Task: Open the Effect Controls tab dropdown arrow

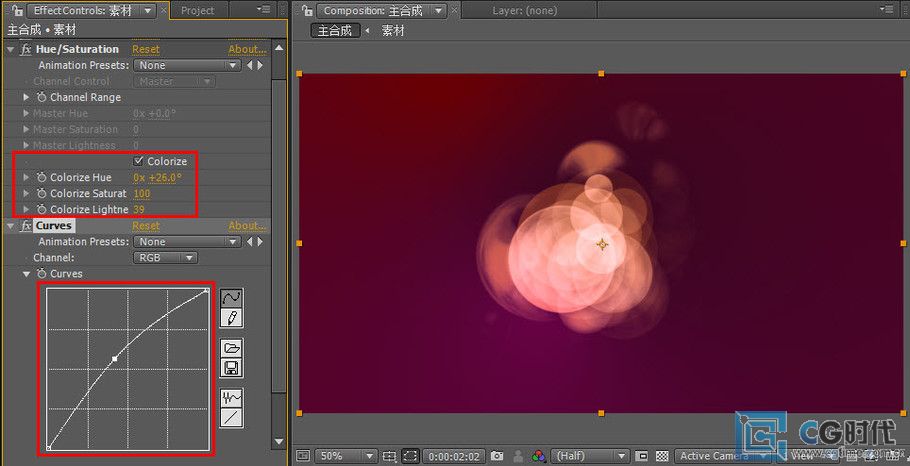Action: pos(148,10)
